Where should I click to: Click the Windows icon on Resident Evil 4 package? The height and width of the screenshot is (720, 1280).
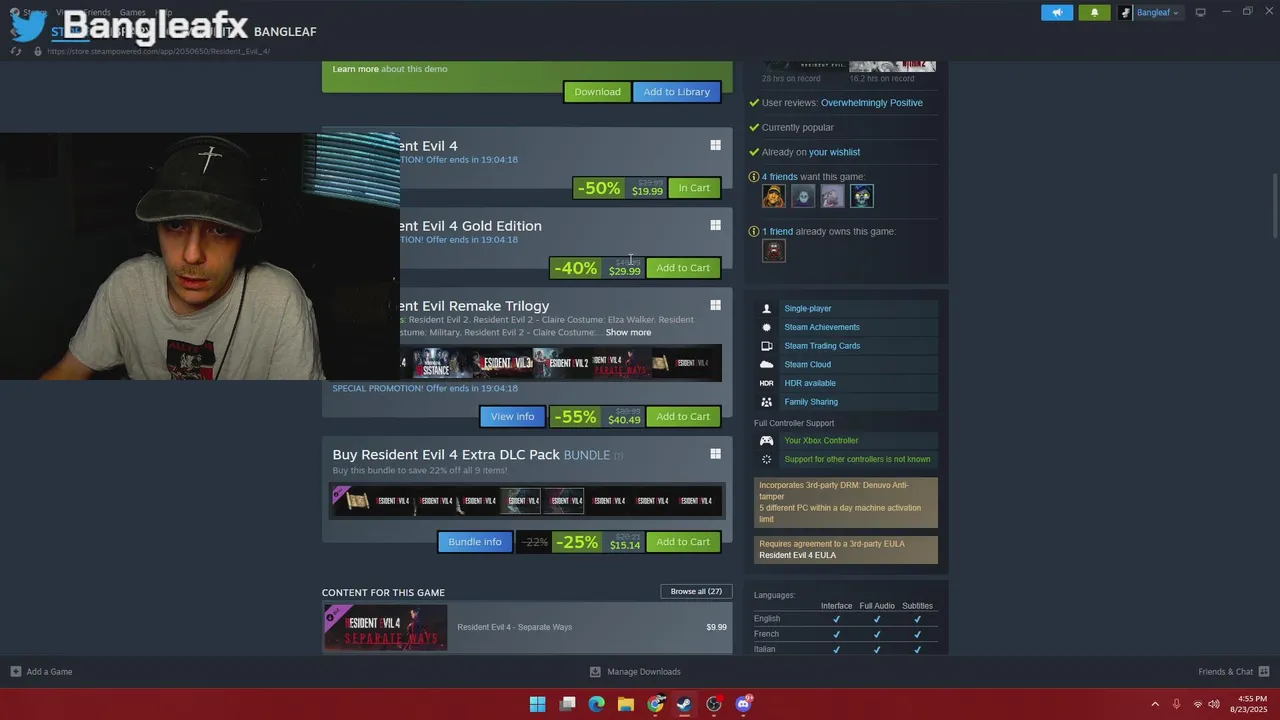point(715,146)
